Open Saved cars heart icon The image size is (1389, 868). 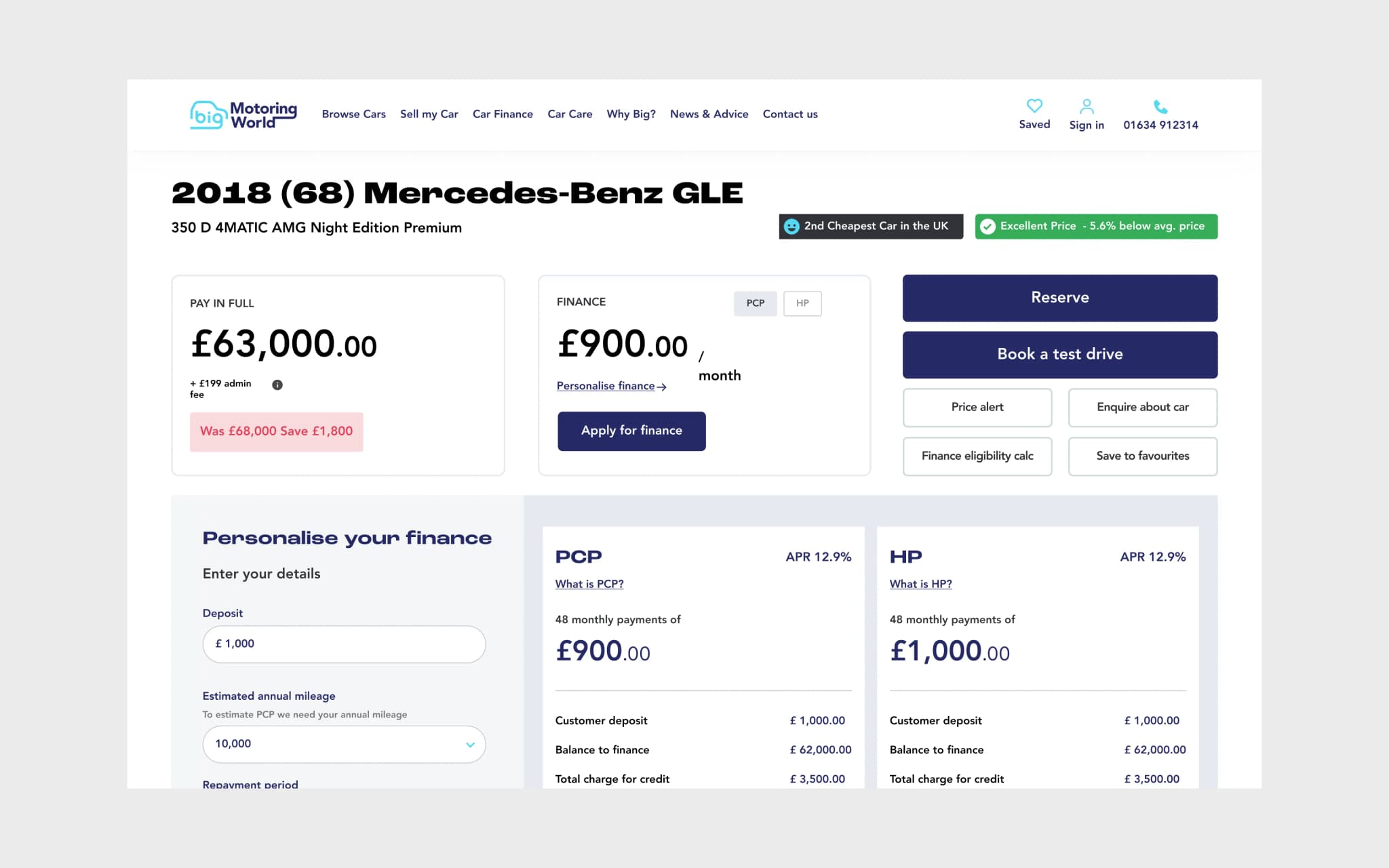[x=1034, y=106]
